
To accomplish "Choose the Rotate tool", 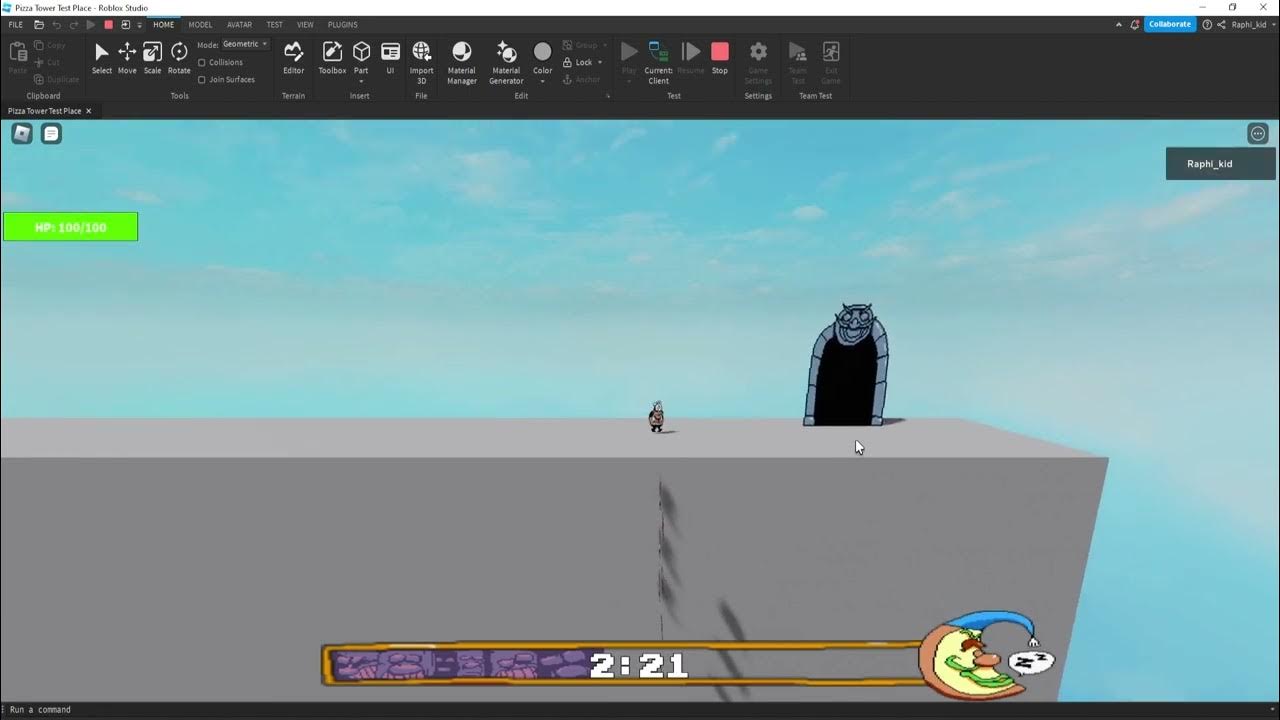I will 179,58.
